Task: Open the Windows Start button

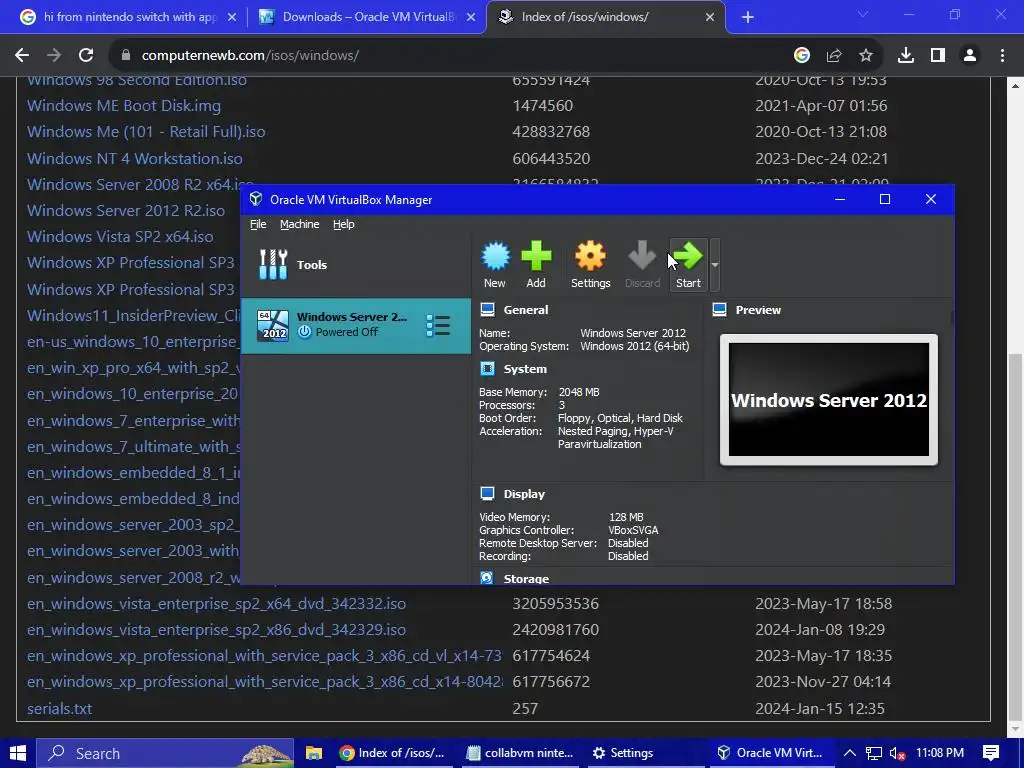Action: click(18, 753)
